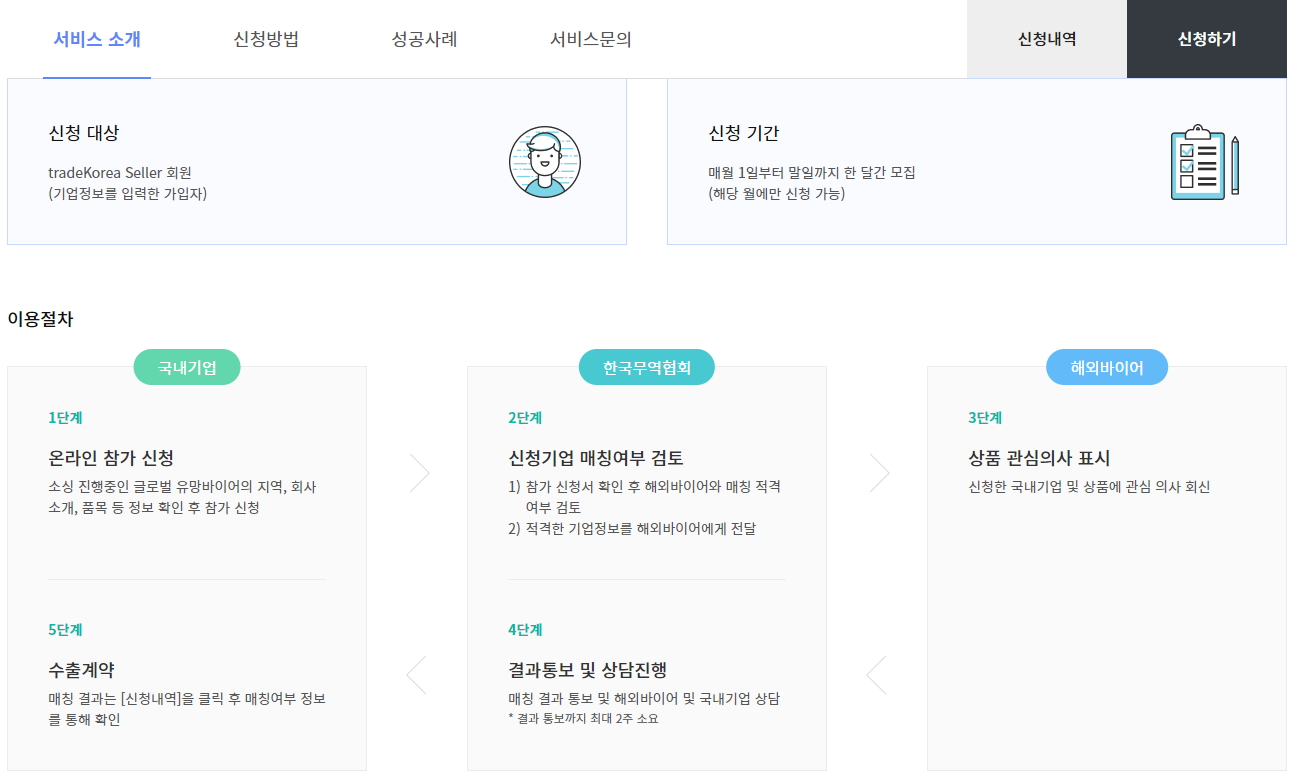The image size is (1291, 784).
Task: Click the 1단계 step label
Action: click(x=65, y=418)
